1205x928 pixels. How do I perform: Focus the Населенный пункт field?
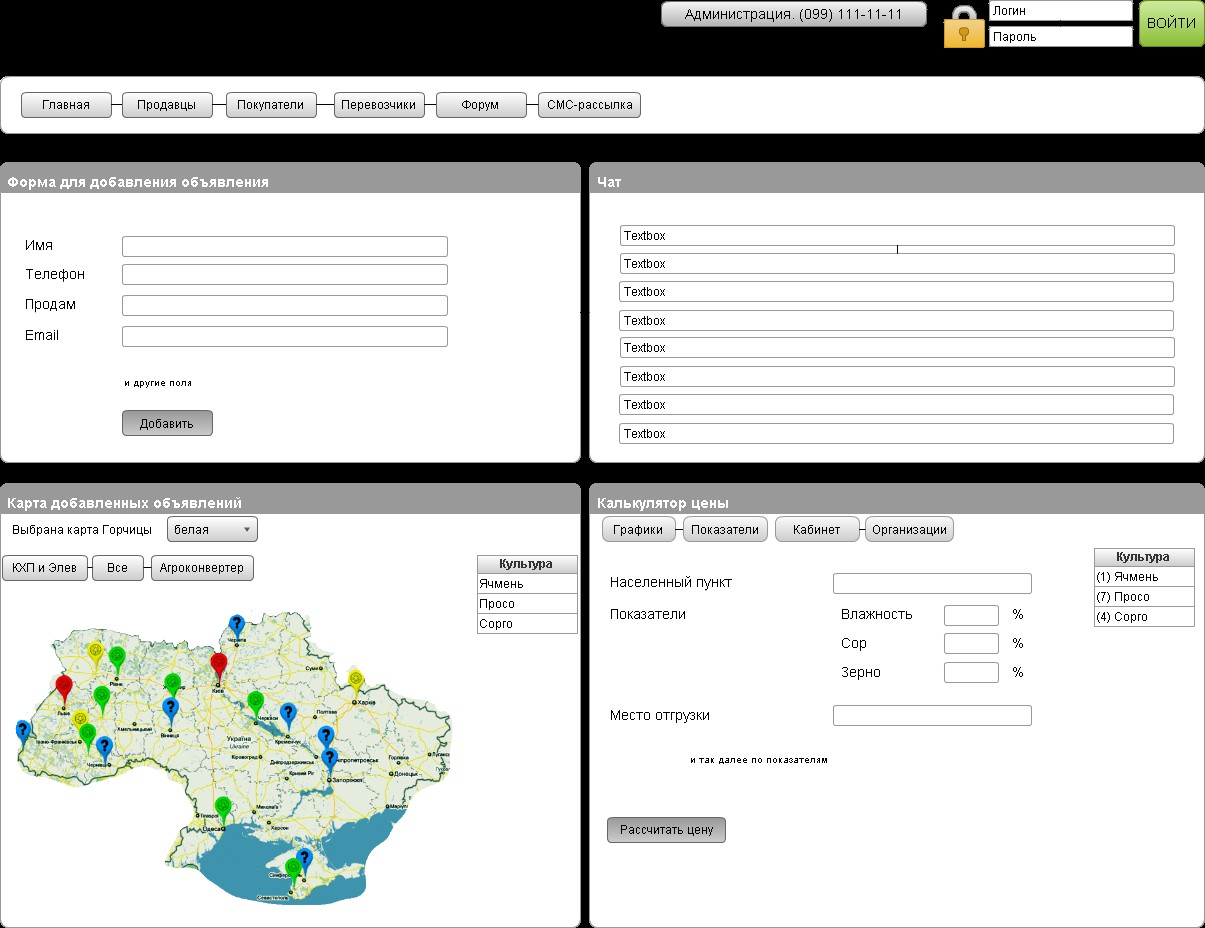932,584
